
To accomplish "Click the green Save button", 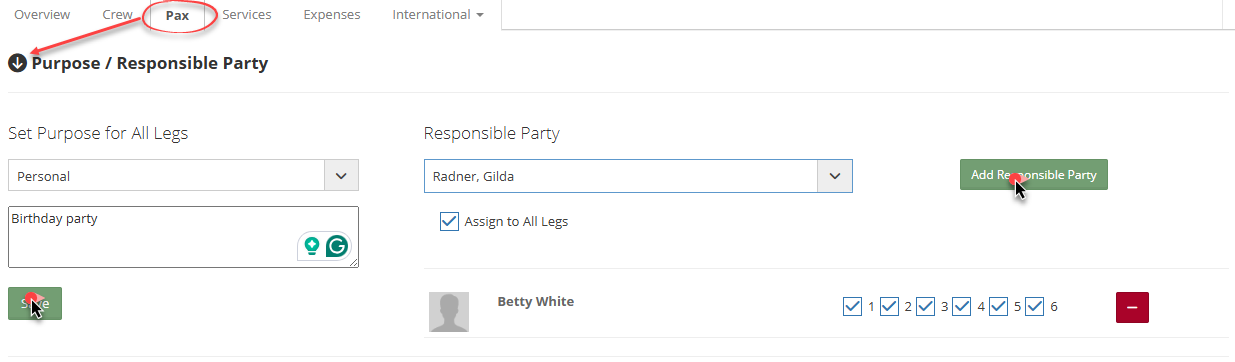I will click(35, 303).
